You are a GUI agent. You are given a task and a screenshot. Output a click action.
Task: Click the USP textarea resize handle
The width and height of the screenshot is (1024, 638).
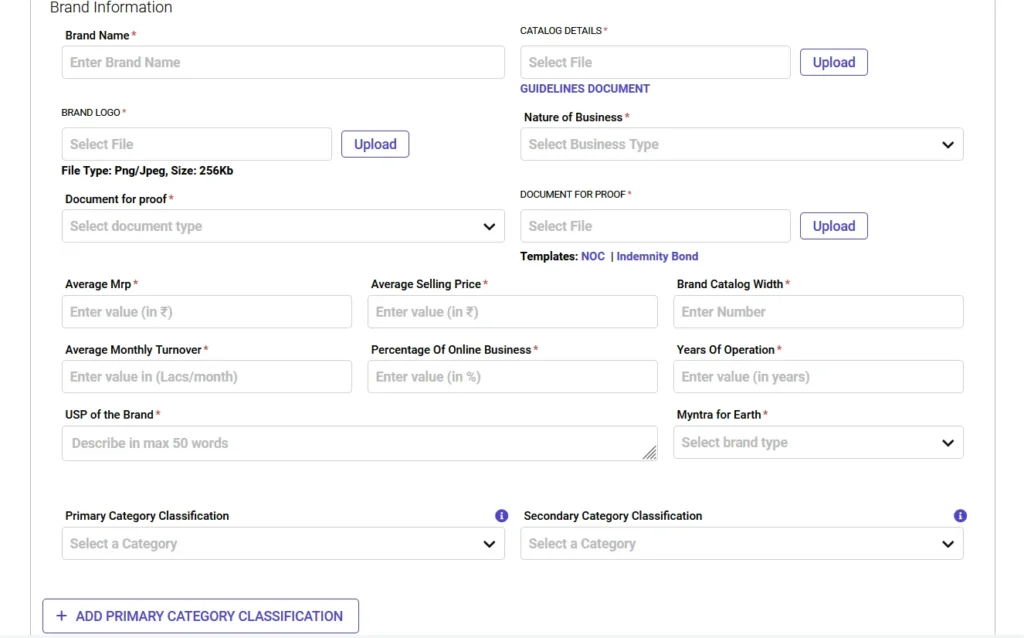pos(649,452)
